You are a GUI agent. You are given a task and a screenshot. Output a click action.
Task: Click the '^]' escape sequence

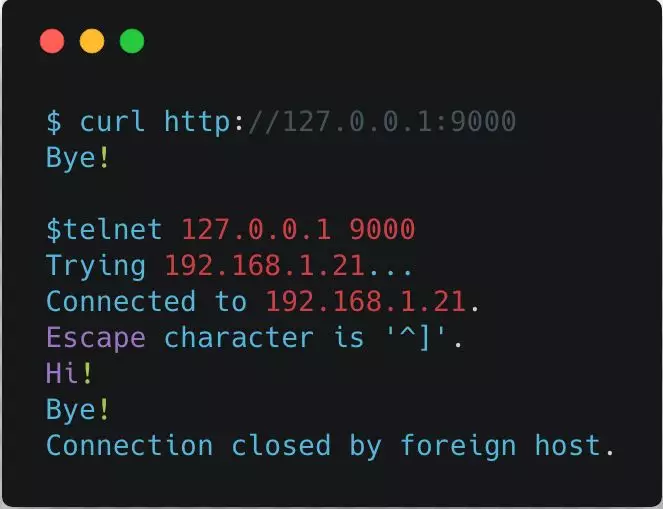[x=416, y=338]
